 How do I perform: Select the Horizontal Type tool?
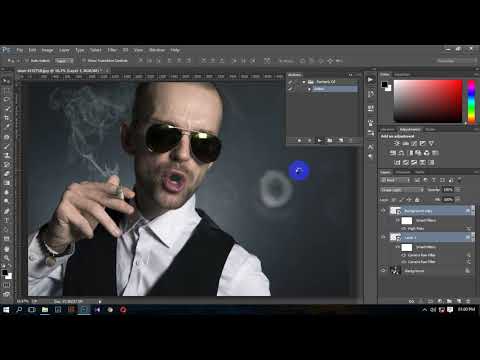[x=6, y=220]
